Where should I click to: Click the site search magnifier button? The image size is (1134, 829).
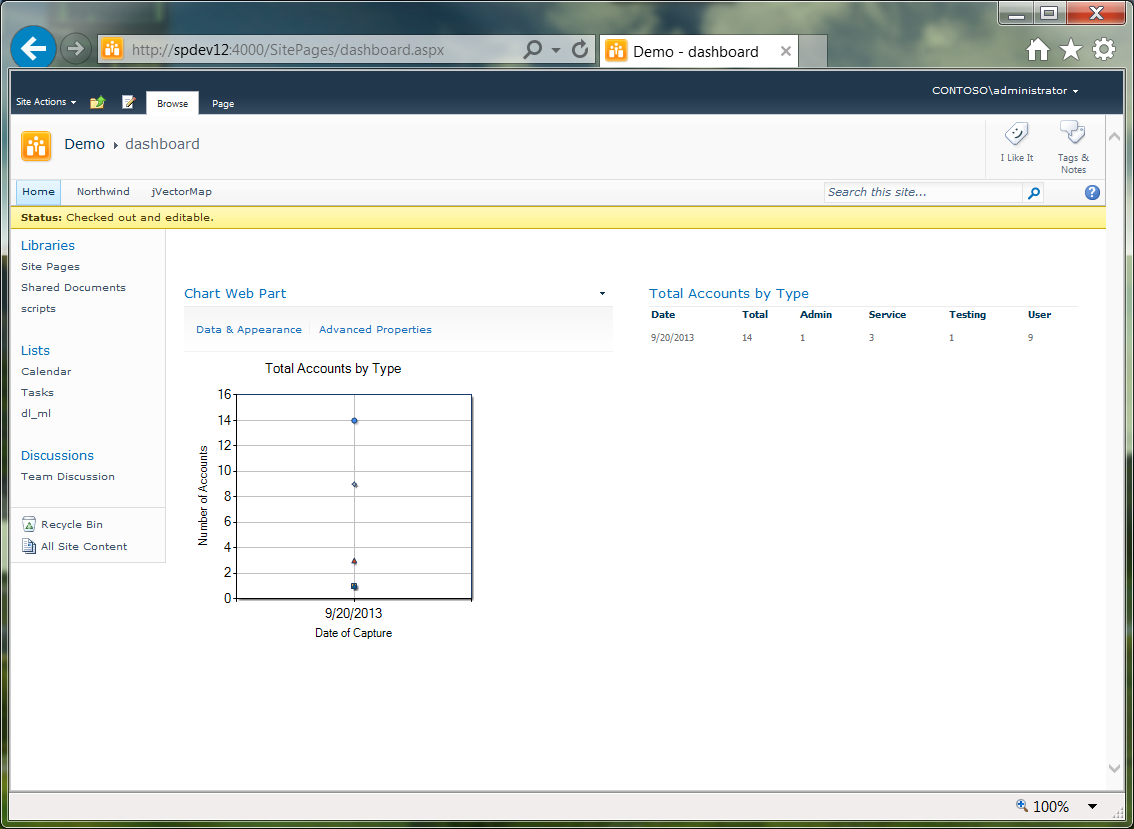tap(1033, 192)
